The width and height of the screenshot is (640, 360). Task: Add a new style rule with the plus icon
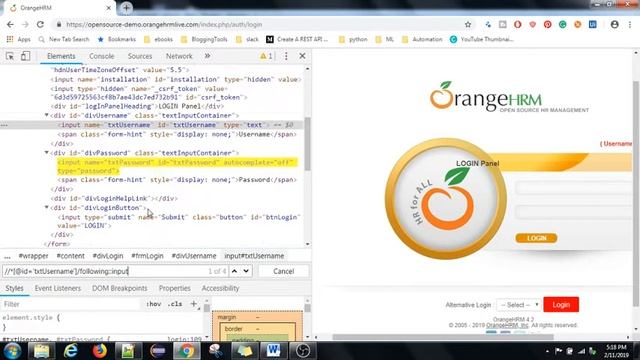[193, 304]
